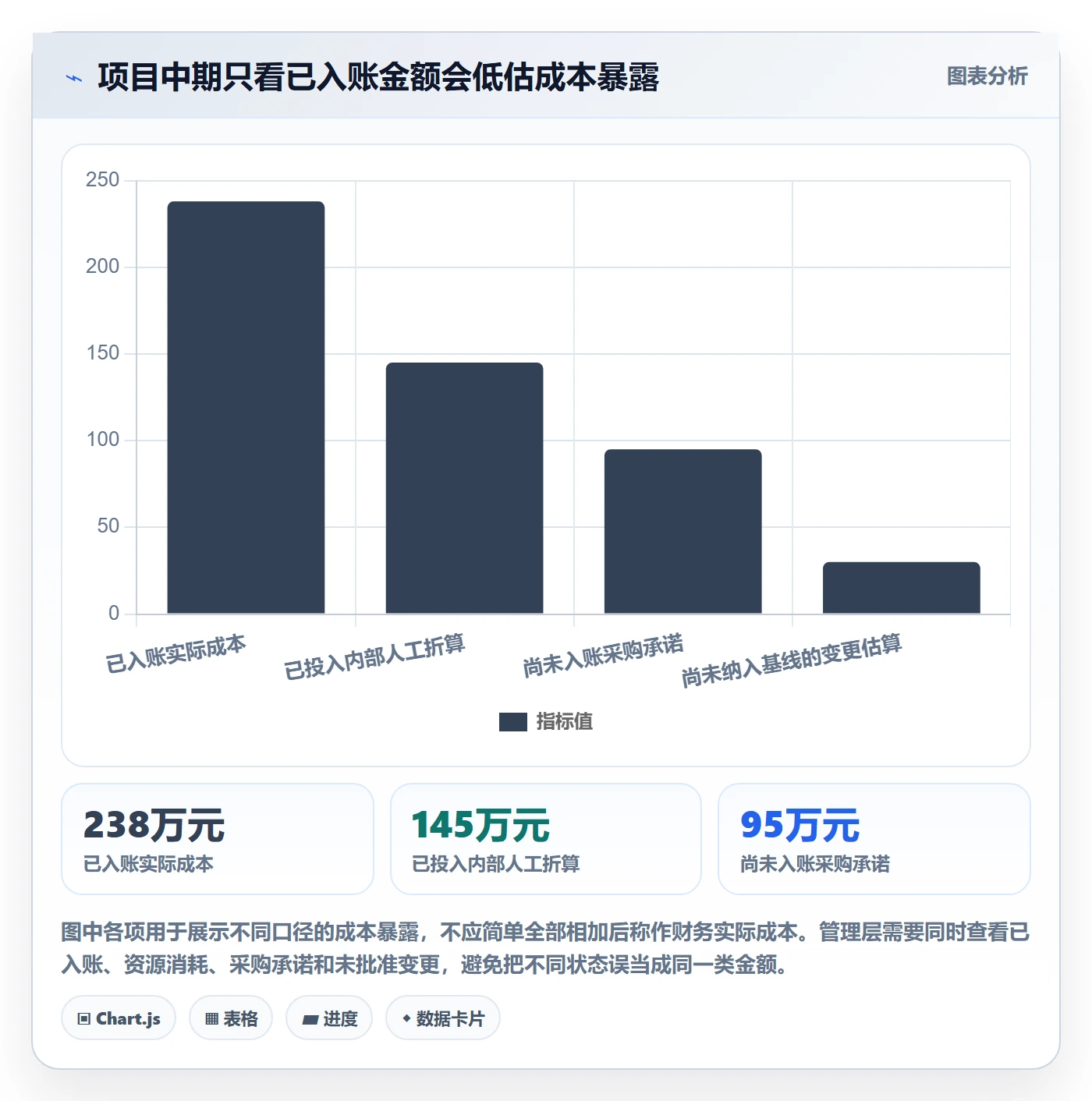Click the diamond icon in 数据卡片 tag

(x=406, y=1018)
